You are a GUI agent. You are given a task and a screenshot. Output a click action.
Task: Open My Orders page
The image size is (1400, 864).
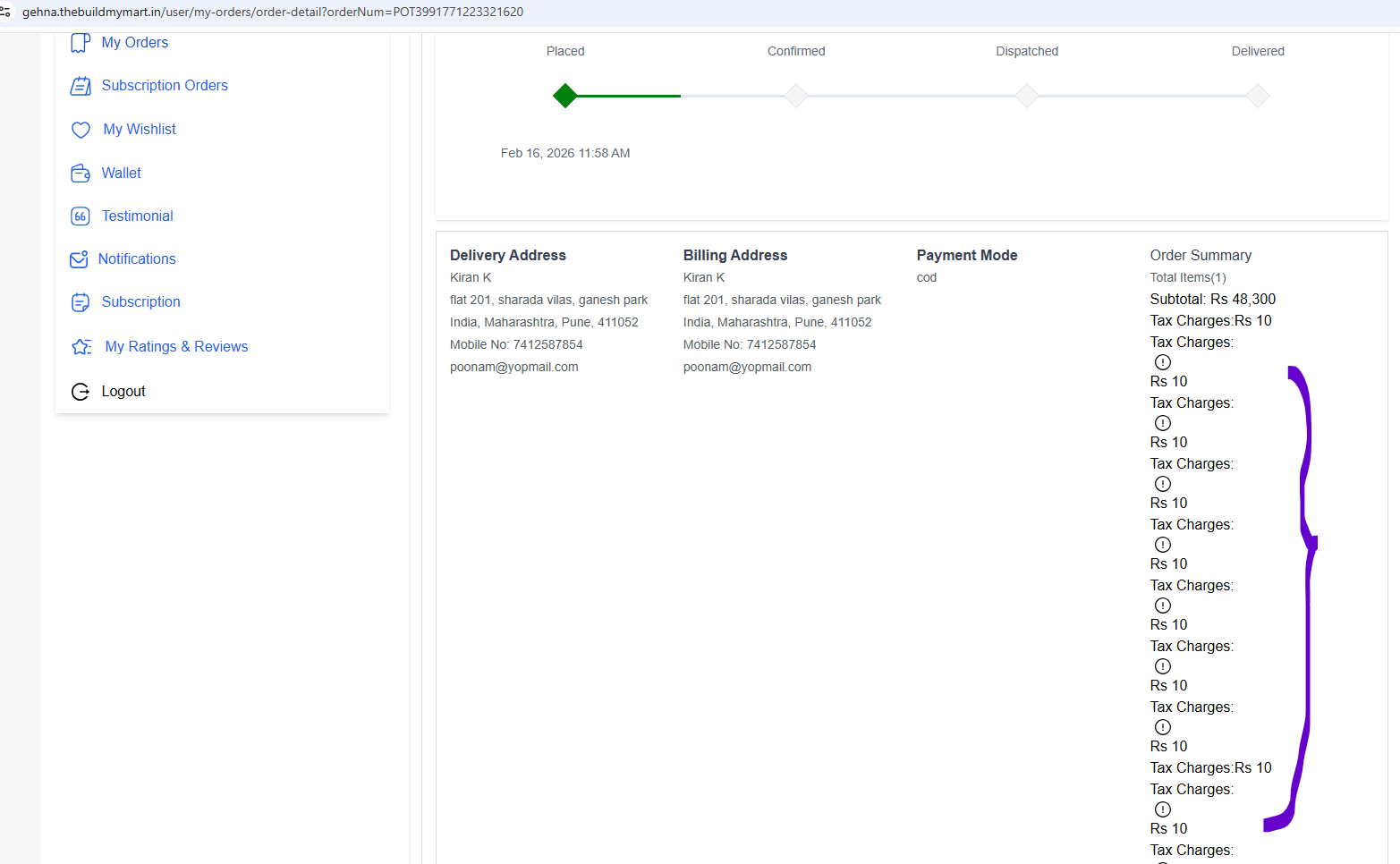point(134,43)
